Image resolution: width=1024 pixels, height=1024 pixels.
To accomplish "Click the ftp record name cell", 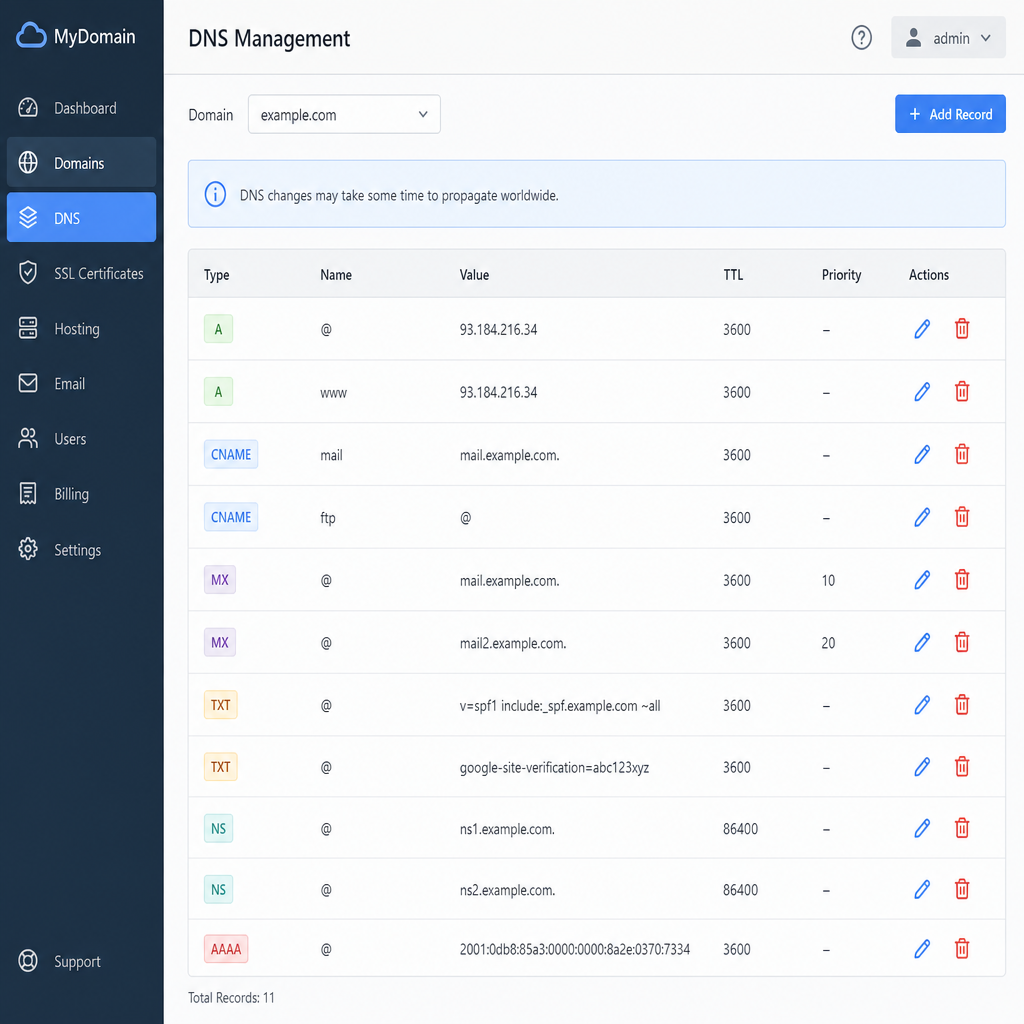I will 328,518.
